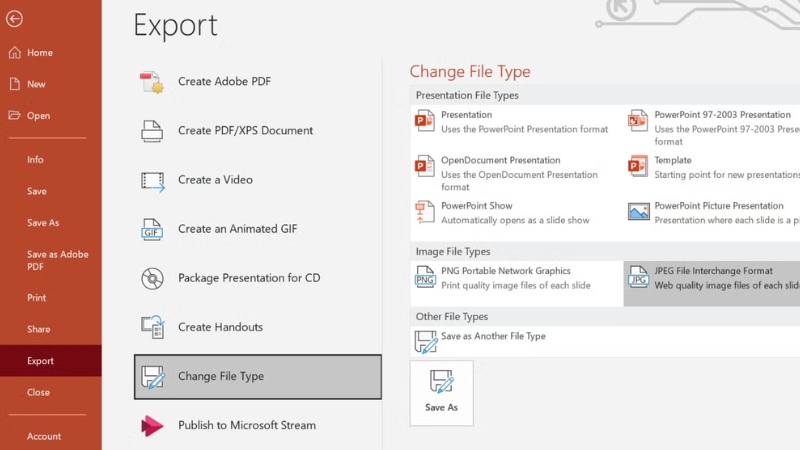
Task: Click the Animated GIF icon
Action: [152, 229]
